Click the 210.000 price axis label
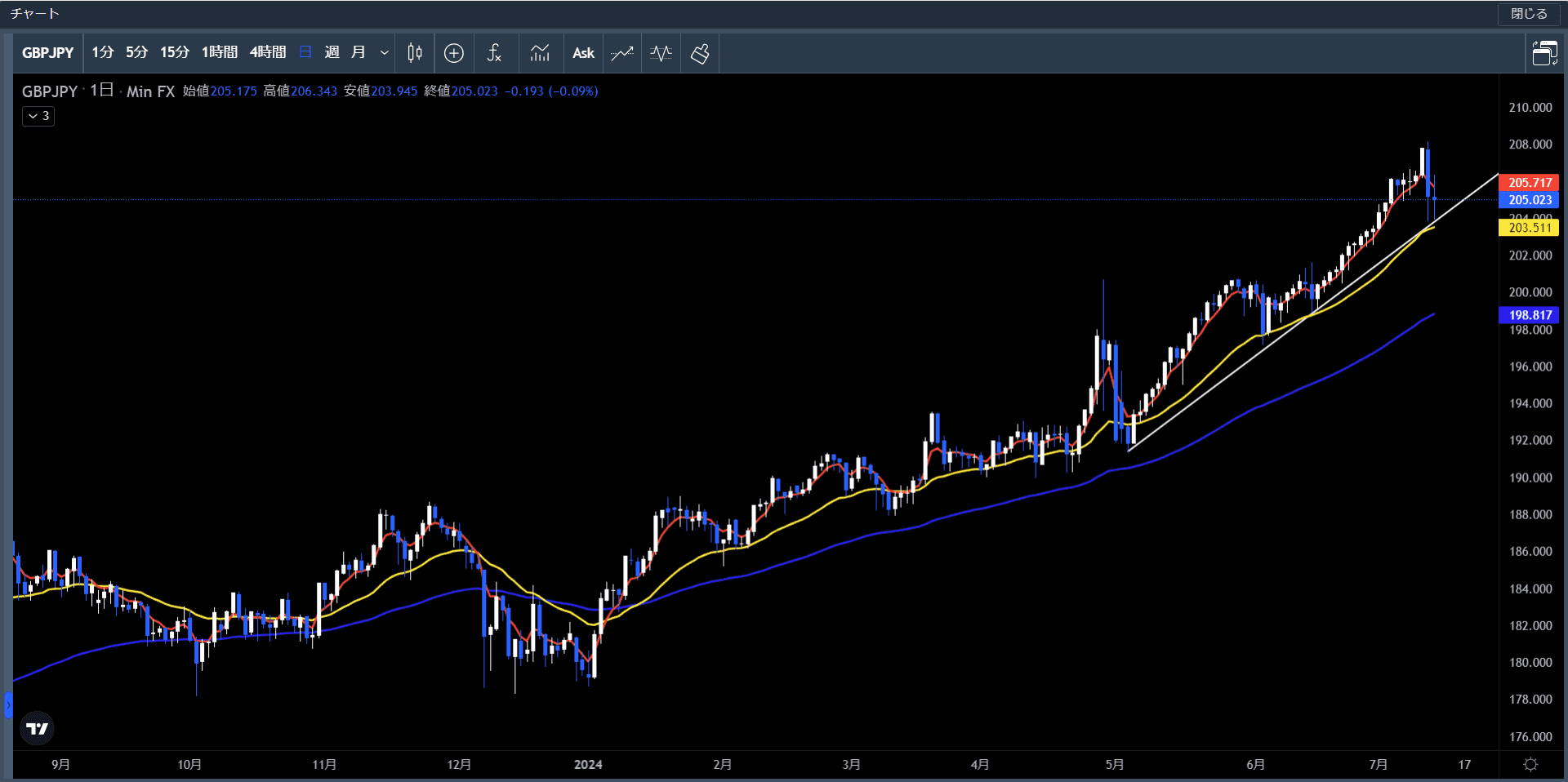The height and width of the screenshot is (782, 1568). pos(1530,108)
